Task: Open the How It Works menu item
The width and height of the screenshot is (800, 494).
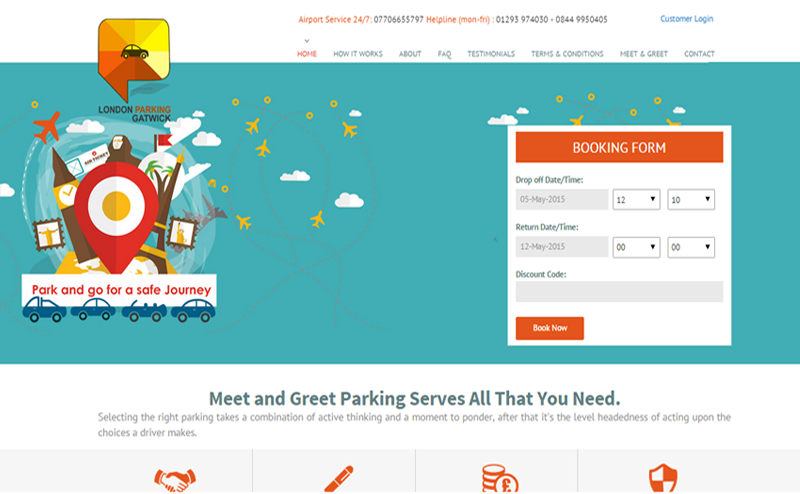Action: click(358, 54)
